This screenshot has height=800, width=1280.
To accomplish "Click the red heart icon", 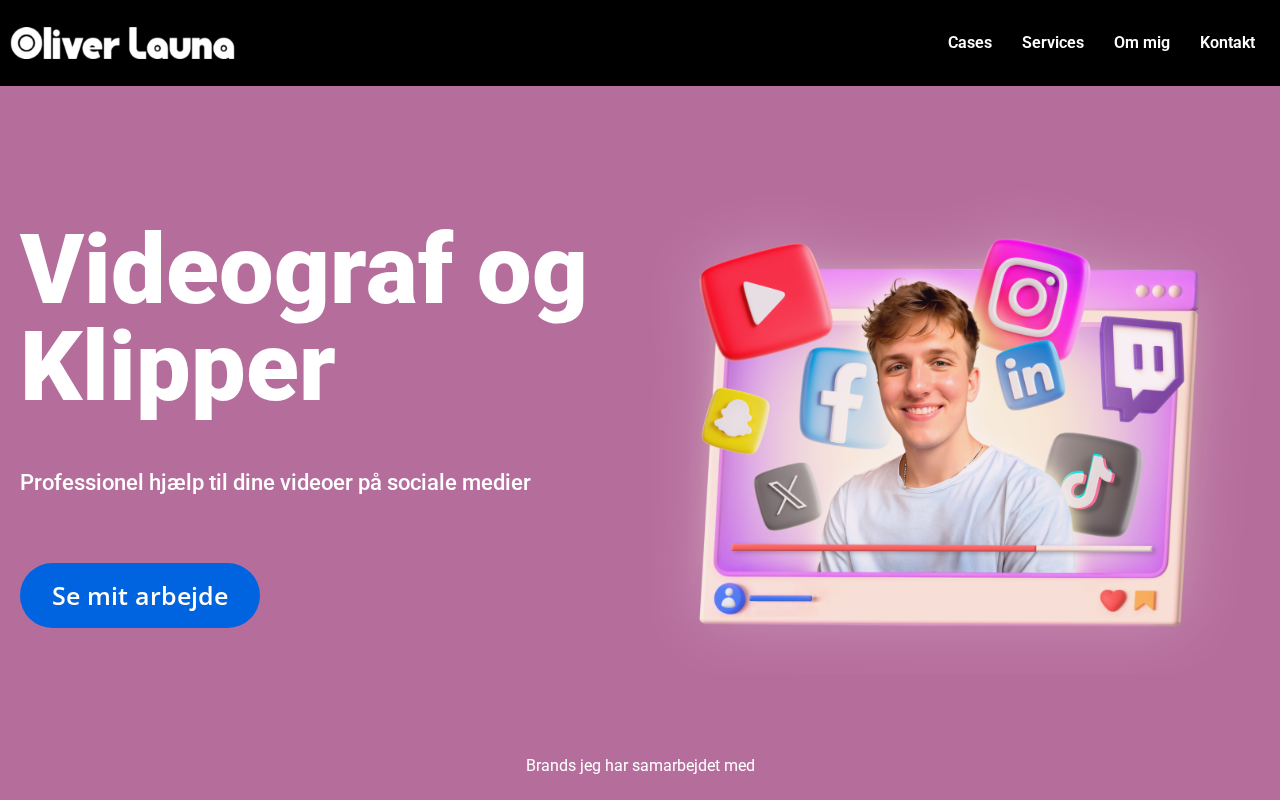I will [x=1113, y=600].
